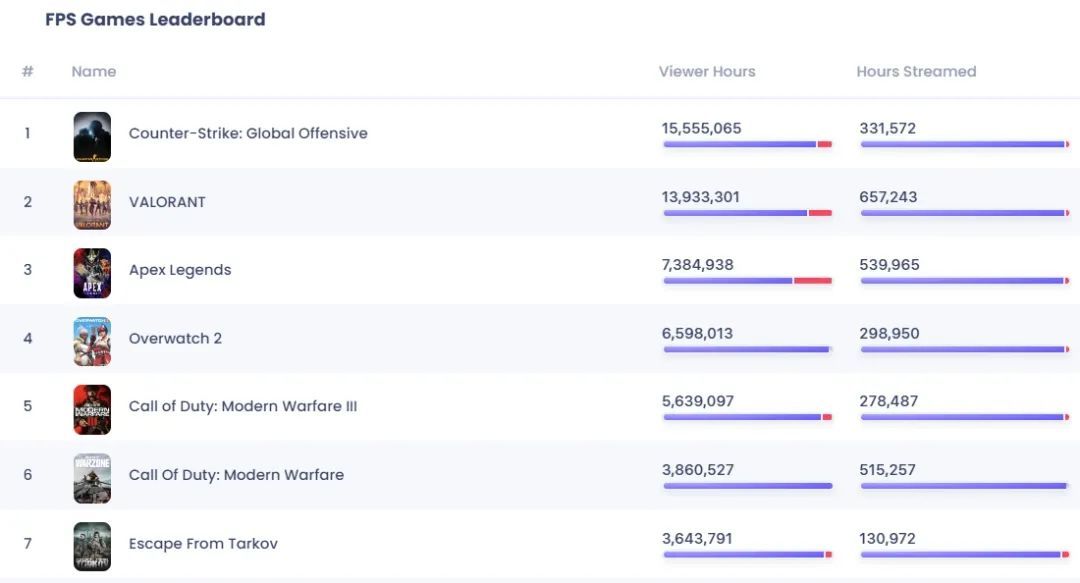Image resolution: width=1080 pixels, height=583 pixels.
Task: Click Call of Duty: Modern Warfare III title
Action: pos(243,406)
